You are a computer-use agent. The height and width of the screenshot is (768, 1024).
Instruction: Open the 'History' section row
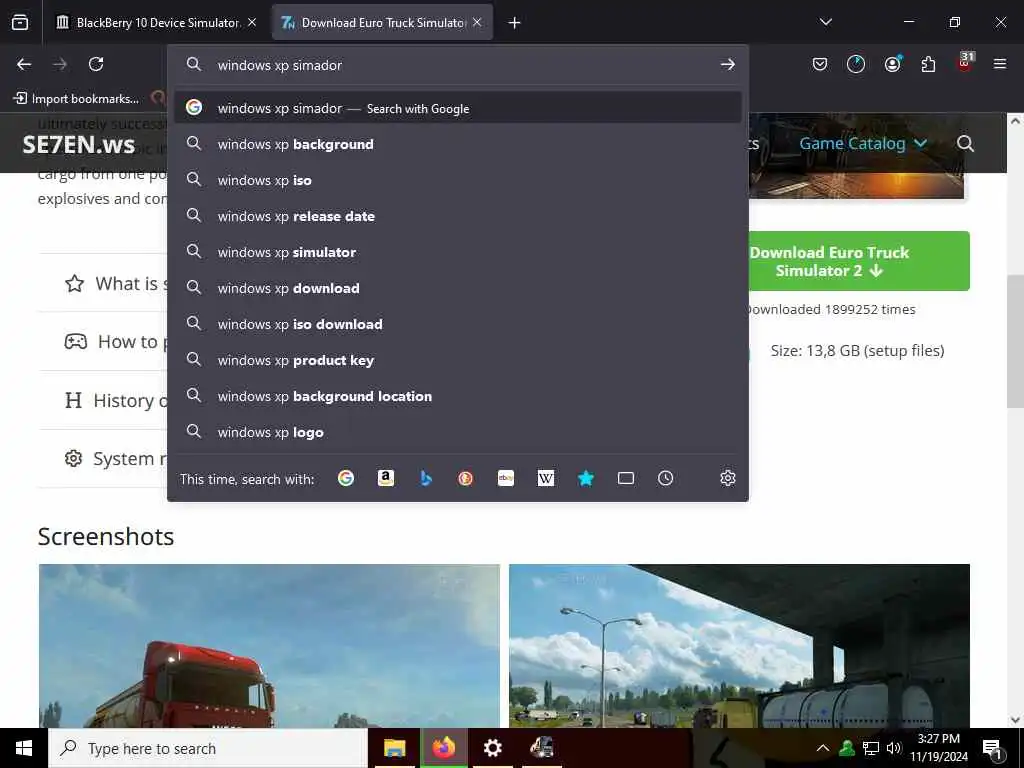coord(103,400)
